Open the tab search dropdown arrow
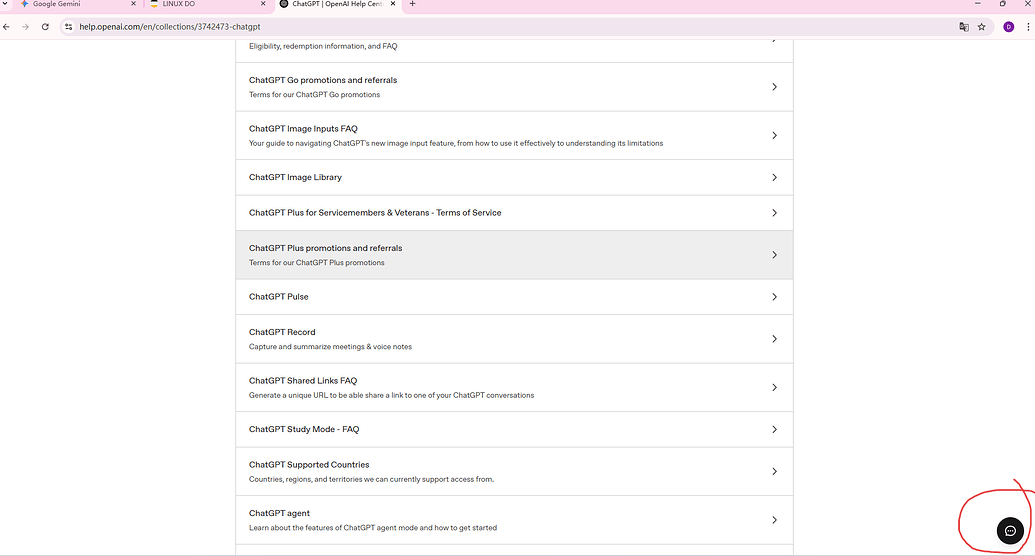Image resolution: width=1035 pixels, height=556 pixels. click(6, 4)
